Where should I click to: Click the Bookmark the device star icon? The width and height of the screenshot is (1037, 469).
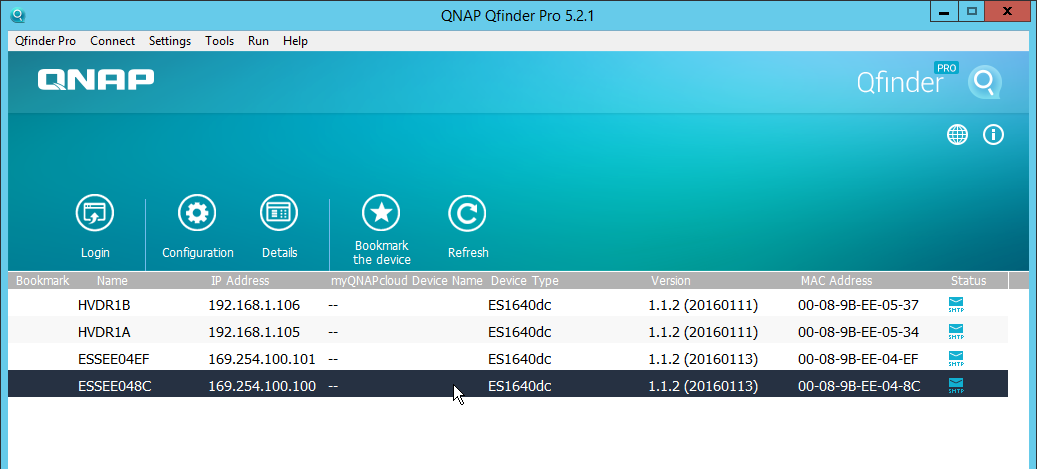(381, 213)
